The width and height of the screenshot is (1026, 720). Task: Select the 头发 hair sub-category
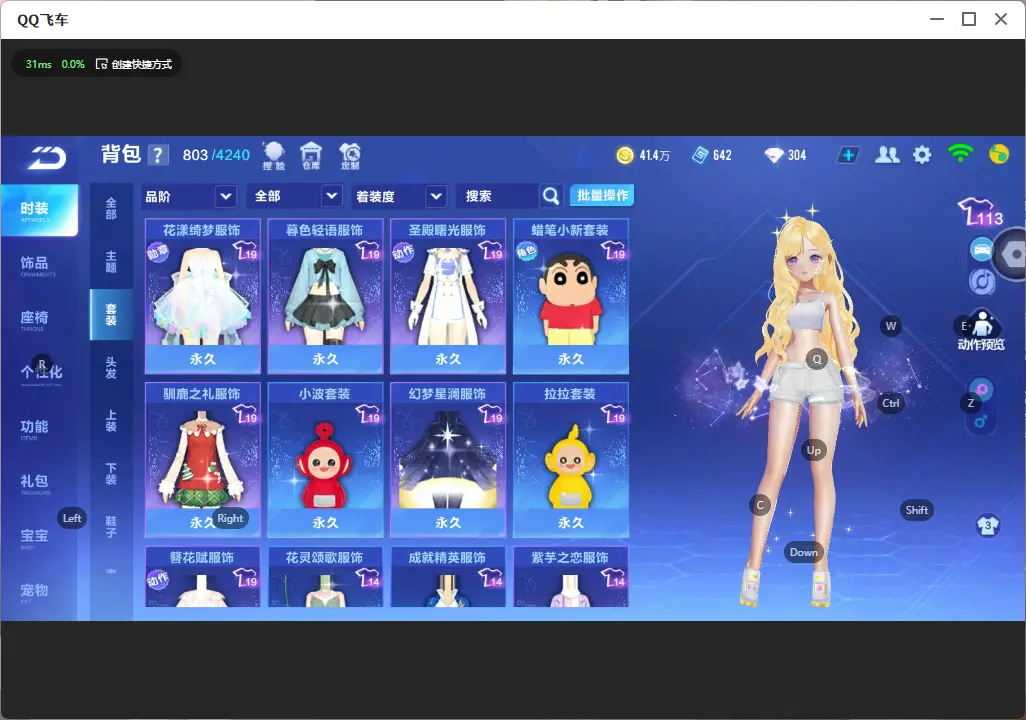pyautogui.click(x=111, y=368)
